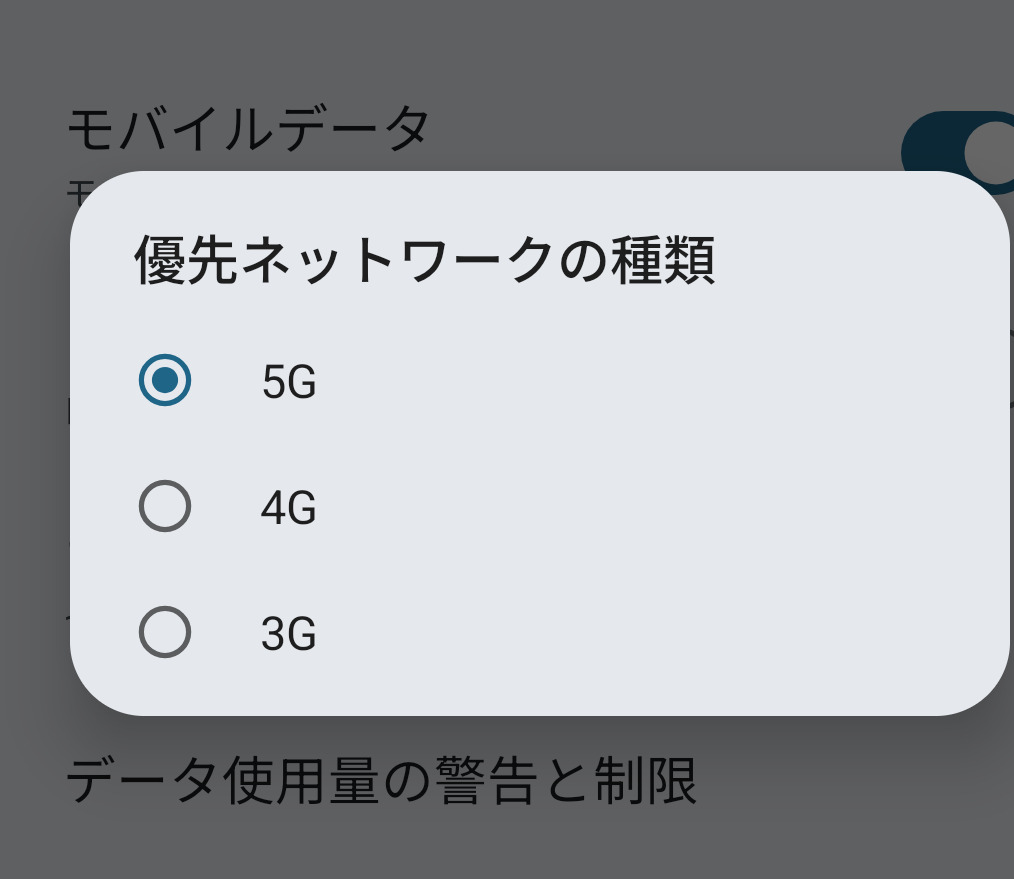Click the filled blue dot inside the 5G radio
Viewport: 1014px width, 879px height.
click(x=165, y=381)
